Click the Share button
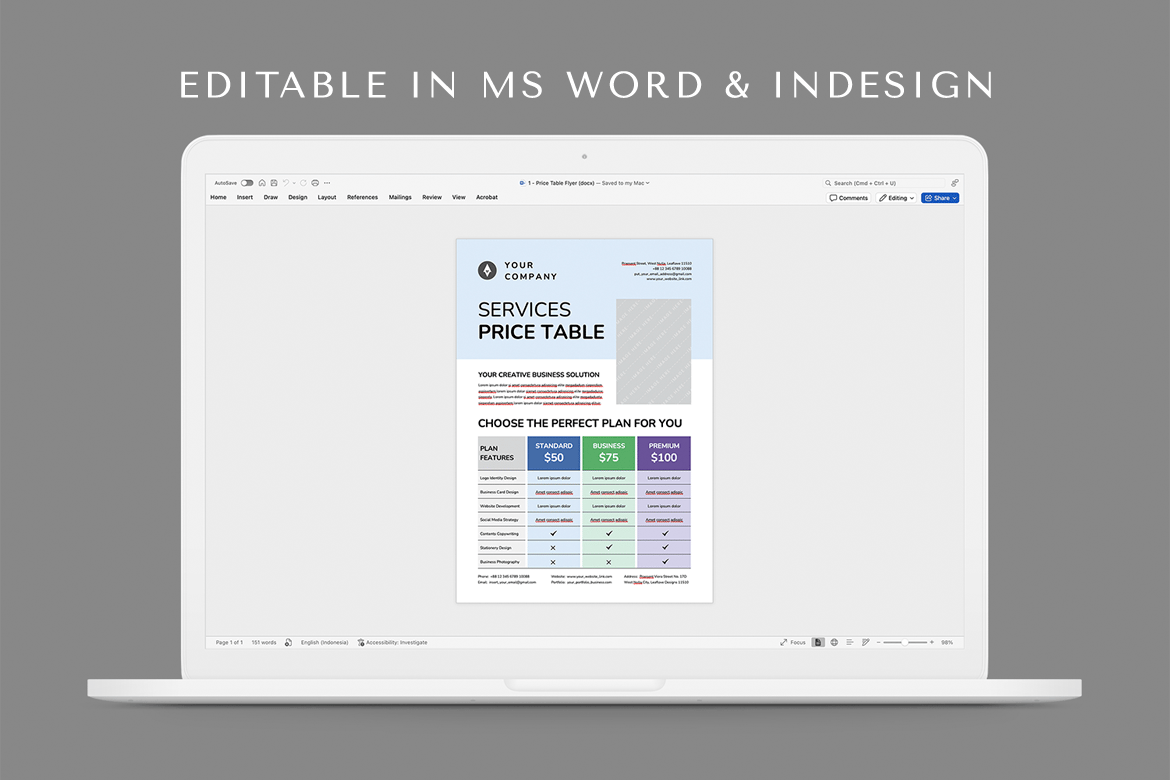The image size is (1170, 780). 940,198
